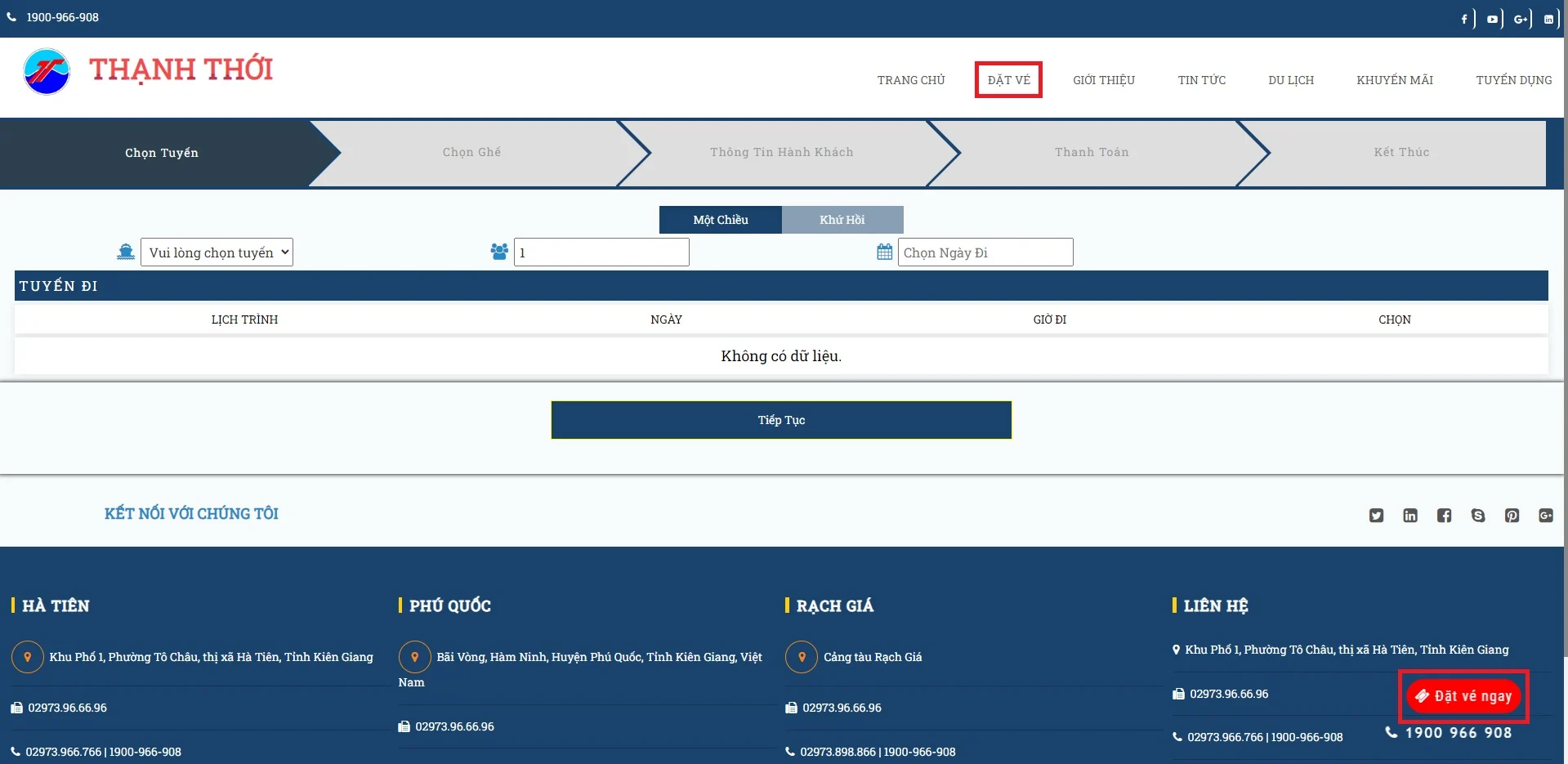
Task: Click the Hà Tiên location pin icon
Action: click(27, 657)
